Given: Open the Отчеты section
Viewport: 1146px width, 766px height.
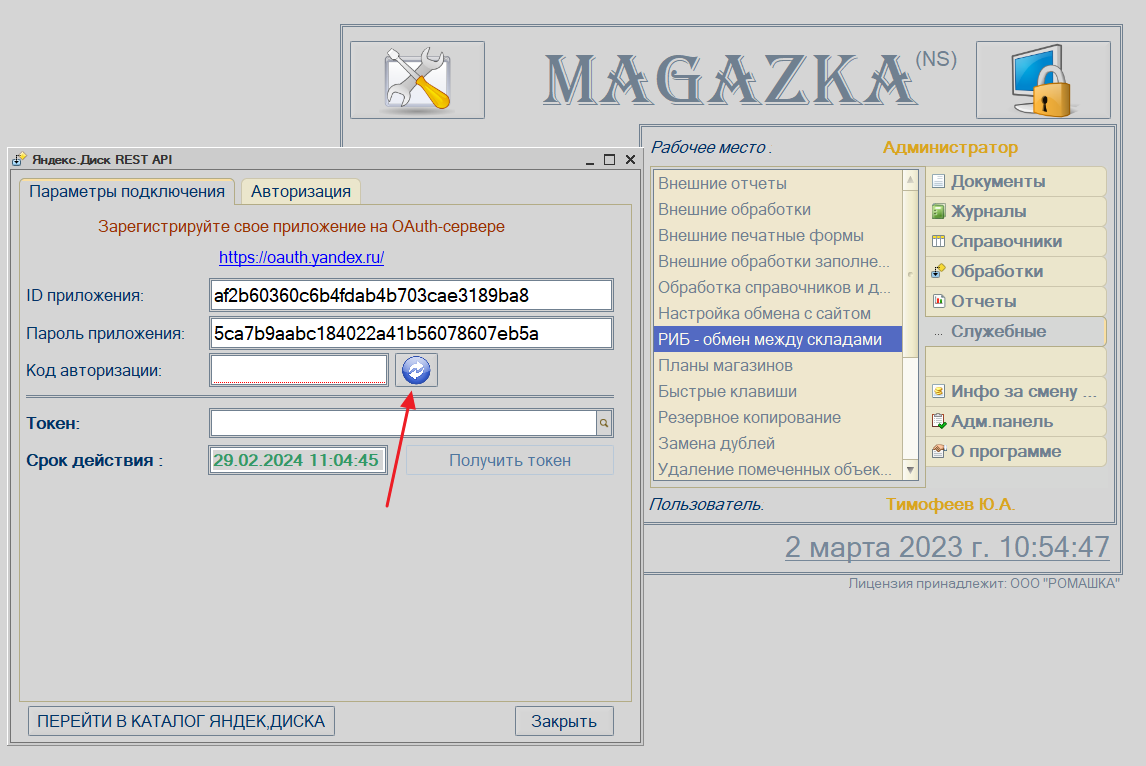Looking at the screenshot, I should [1015, 301].
